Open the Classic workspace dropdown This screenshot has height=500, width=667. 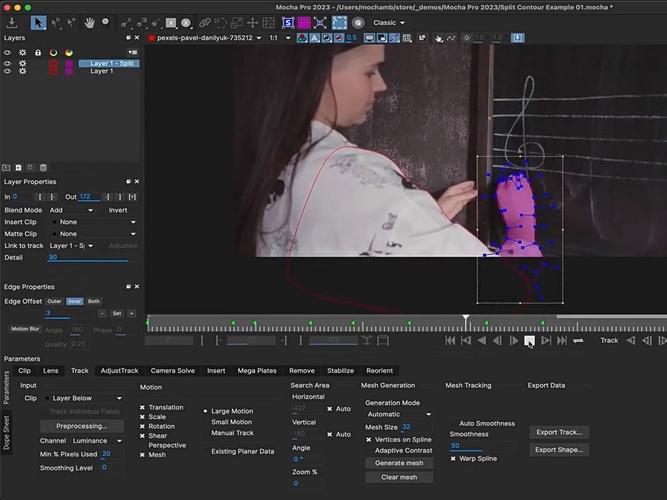coord(388,23)
